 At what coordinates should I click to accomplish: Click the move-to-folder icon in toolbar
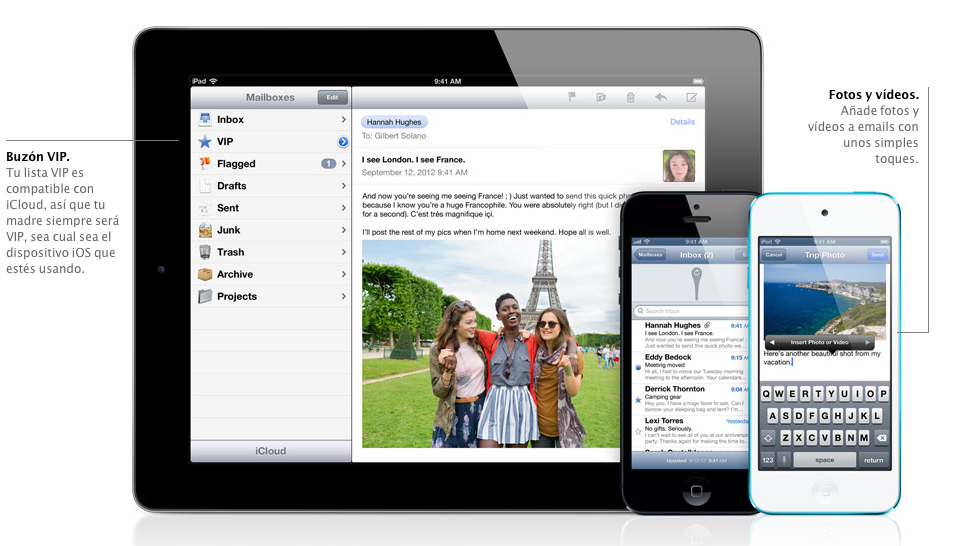point(601,97)
